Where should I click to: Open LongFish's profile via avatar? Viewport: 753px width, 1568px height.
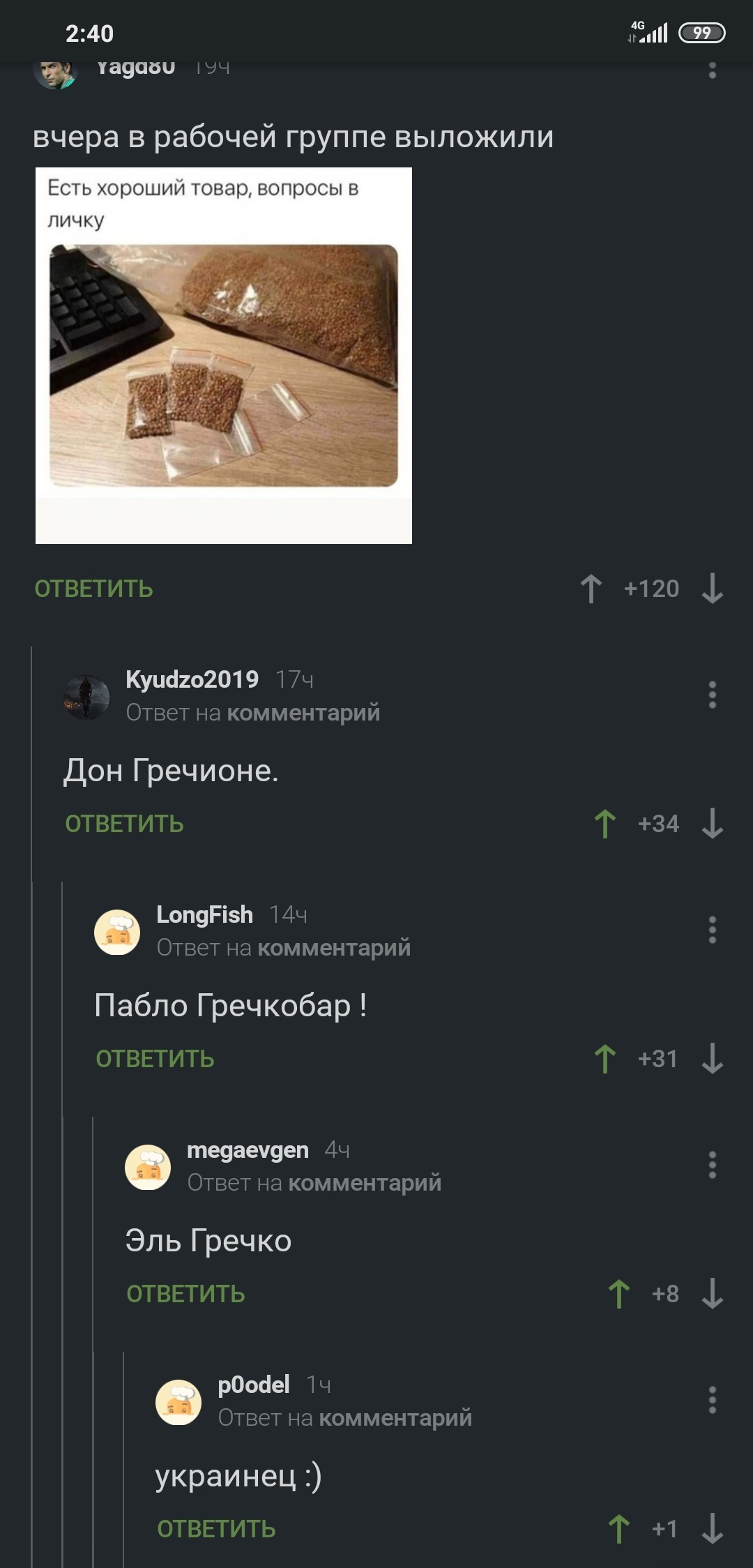[117, 932]
